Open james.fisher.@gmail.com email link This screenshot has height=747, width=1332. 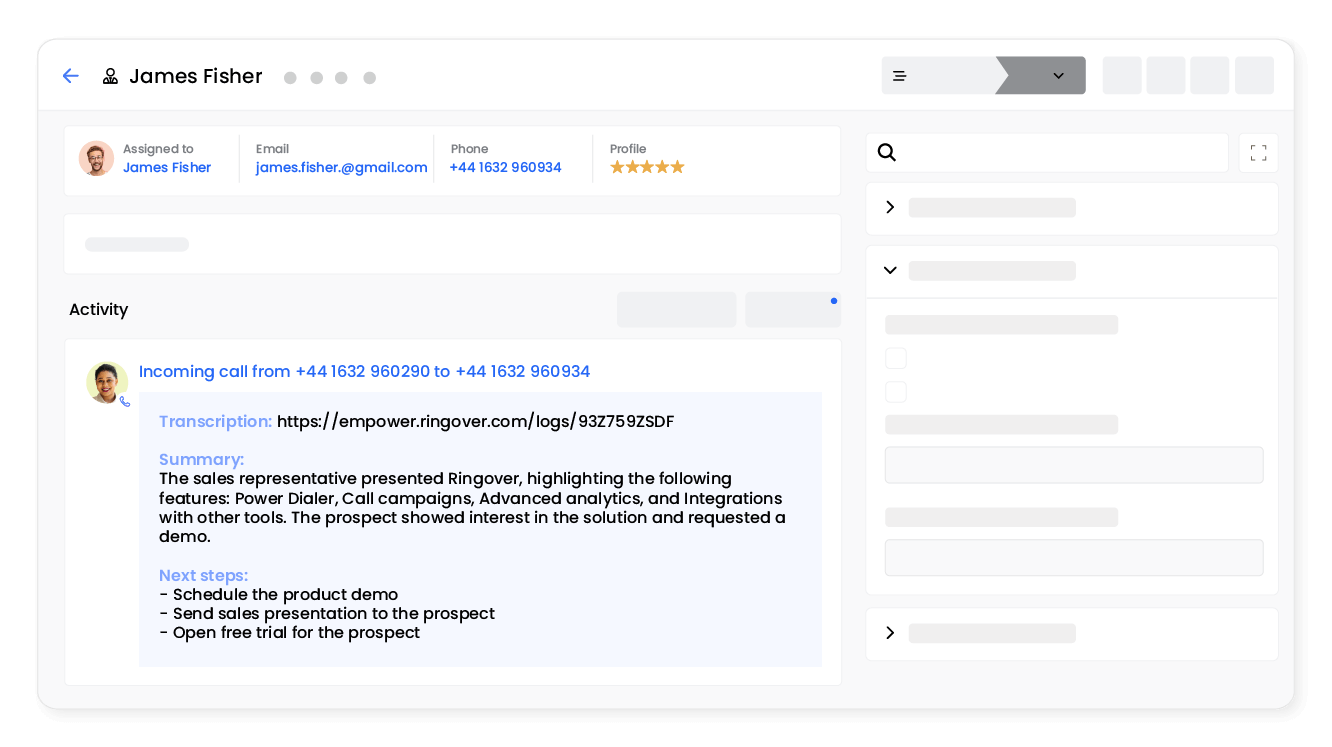341,167
